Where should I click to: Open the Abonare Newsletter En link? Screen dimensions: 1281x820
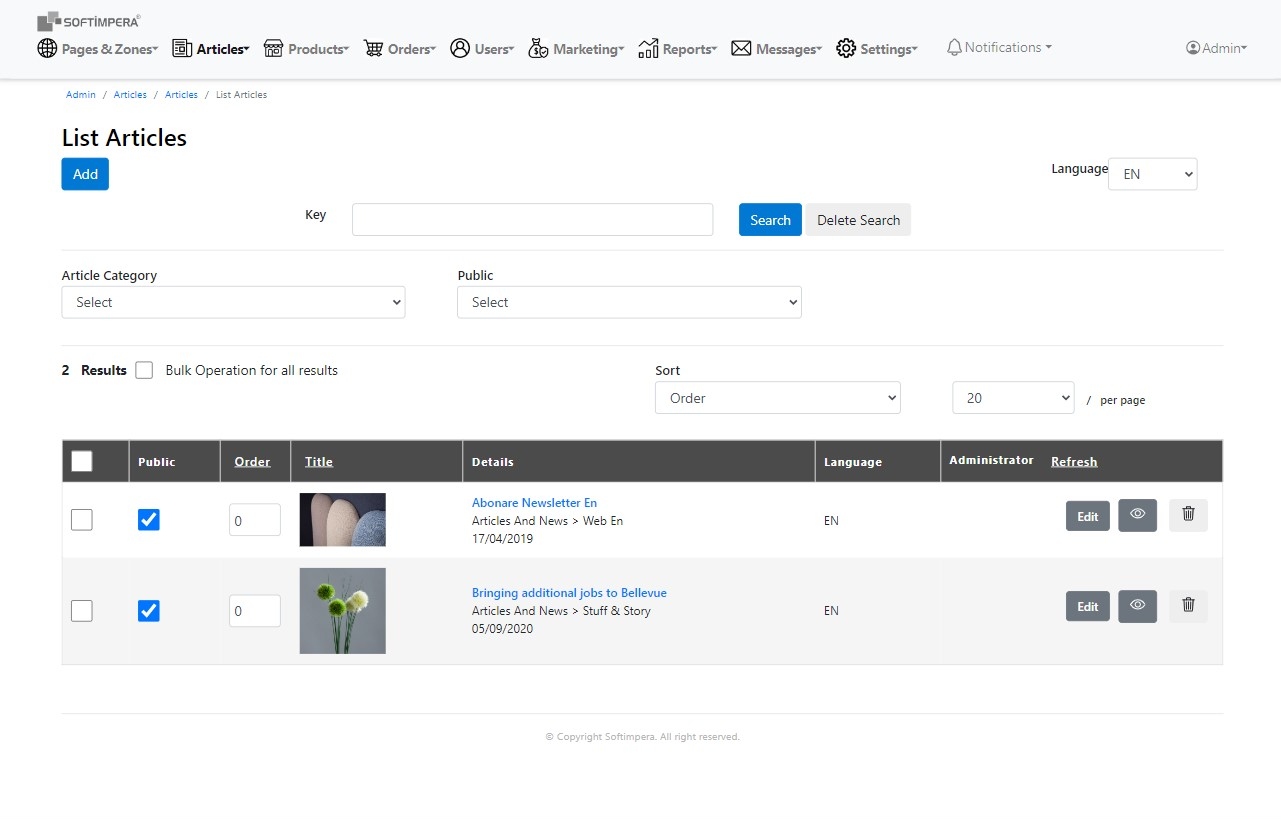(x=534, y=503)
